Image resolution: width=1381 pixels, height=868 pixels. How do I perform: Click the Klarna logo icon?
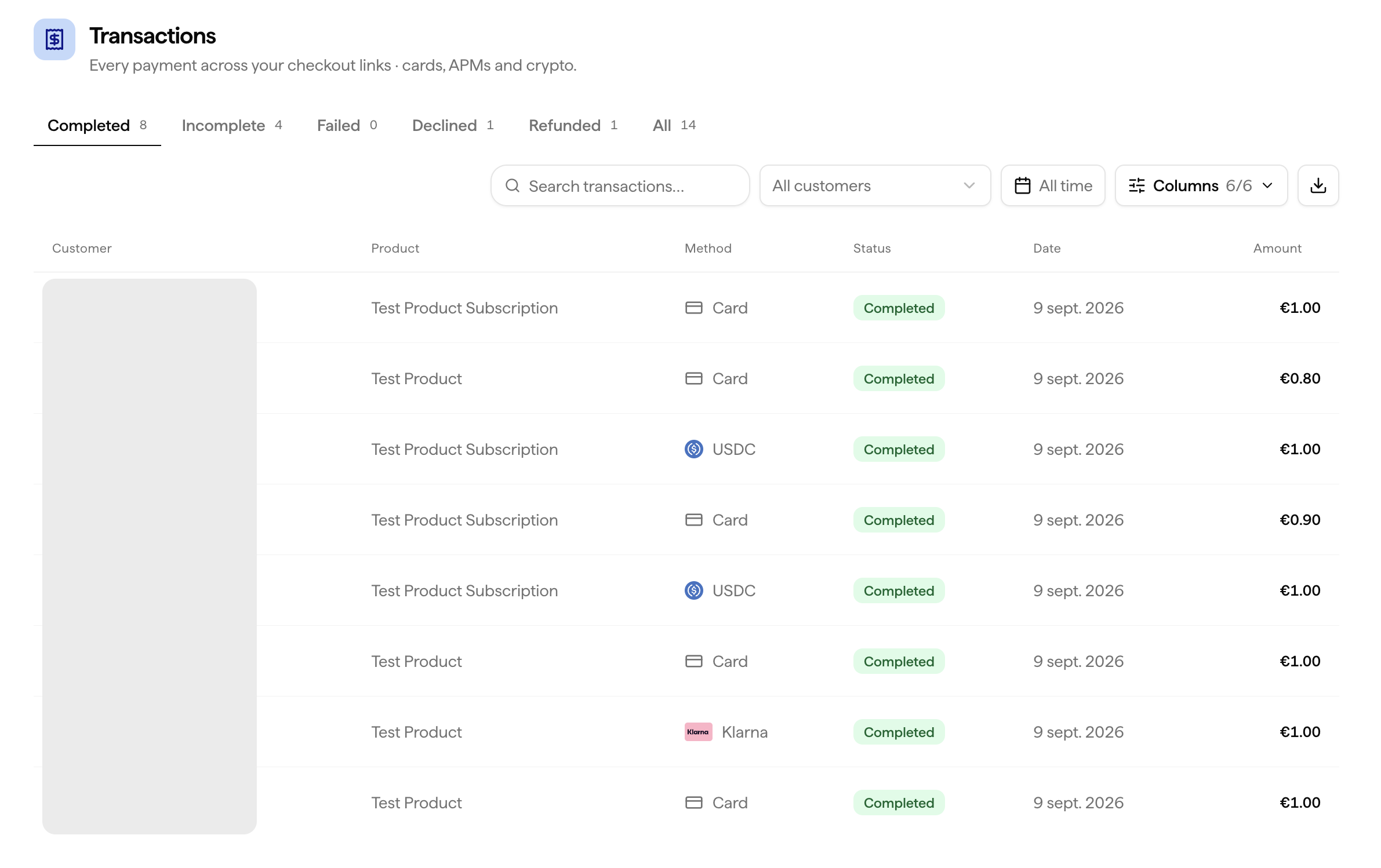click(x=698, y=732)
